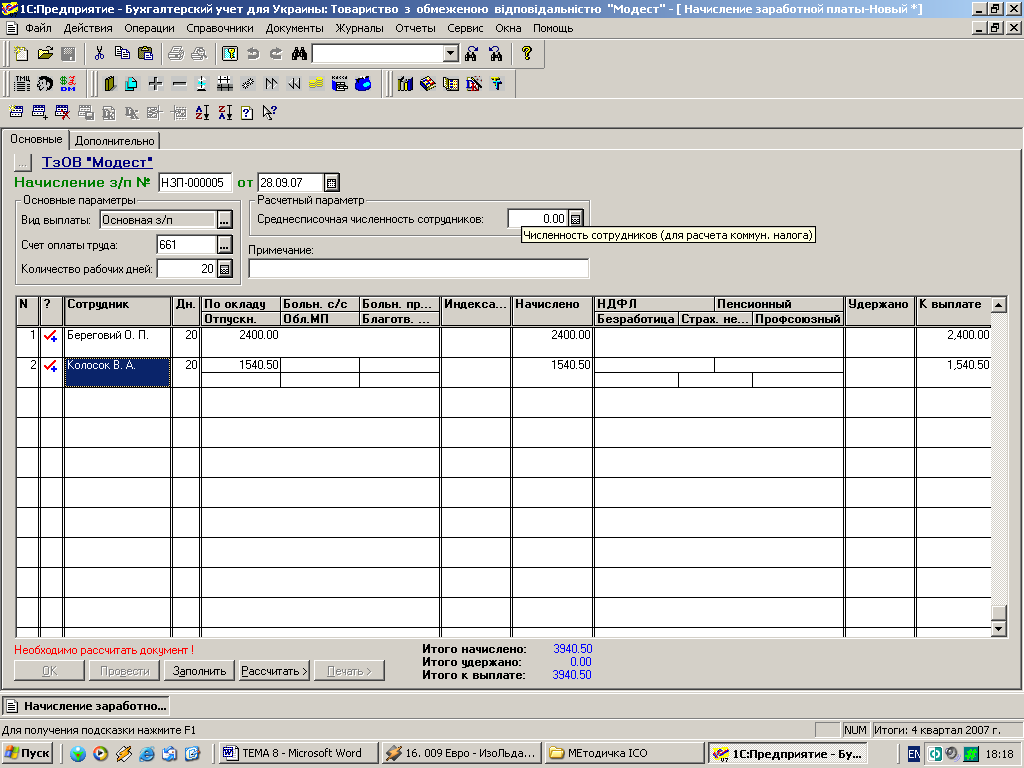Click the New document toolbar icon
Viewport: 1024px width, 768px height.
pos(22,54)
